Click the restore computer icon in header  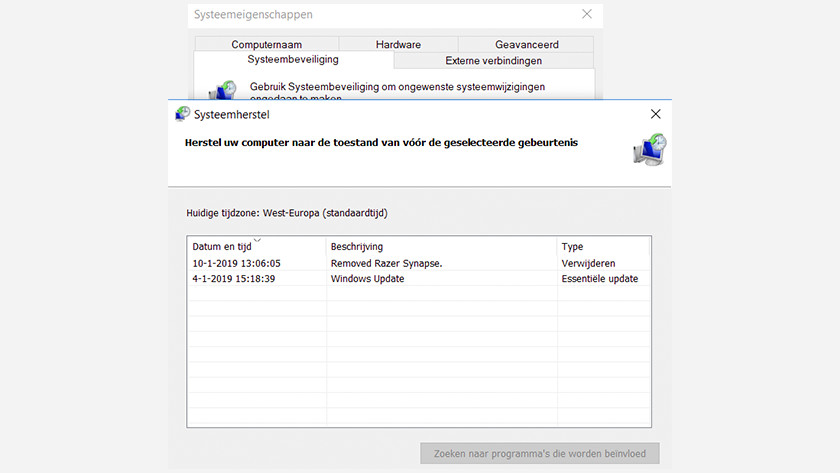coord(648,149)
